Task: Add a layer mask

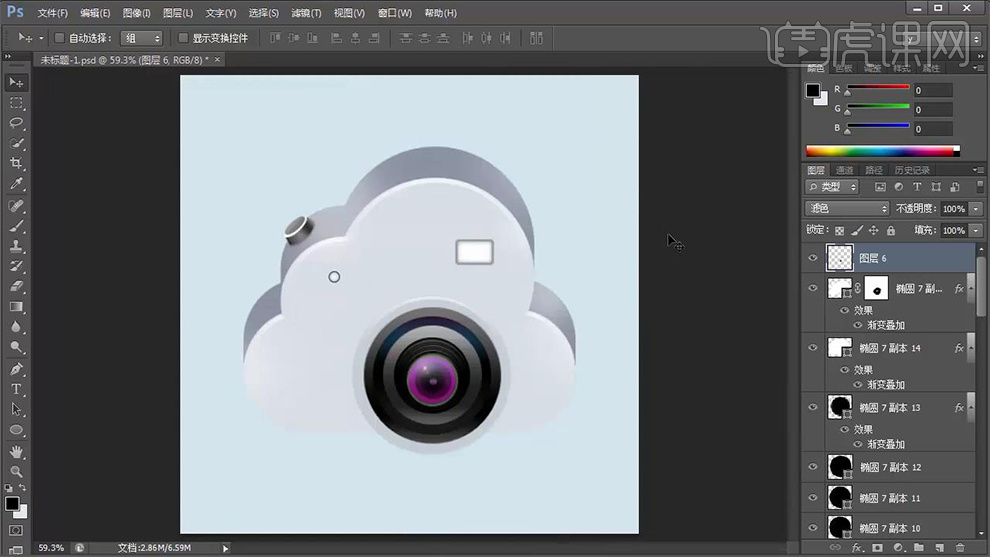Action: (x=877, y=548)
